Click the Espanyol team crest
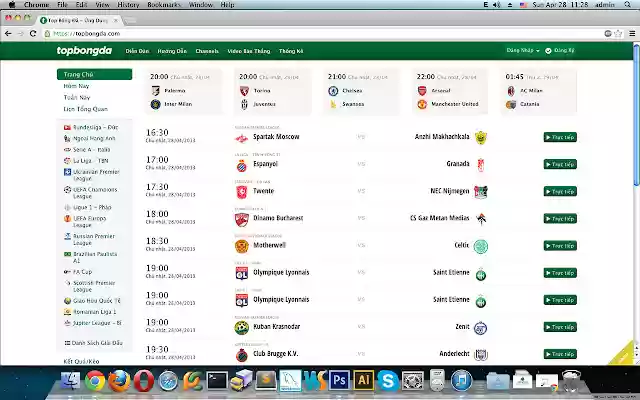The width and height of the screenshot is (640, 400). point(242,165)
